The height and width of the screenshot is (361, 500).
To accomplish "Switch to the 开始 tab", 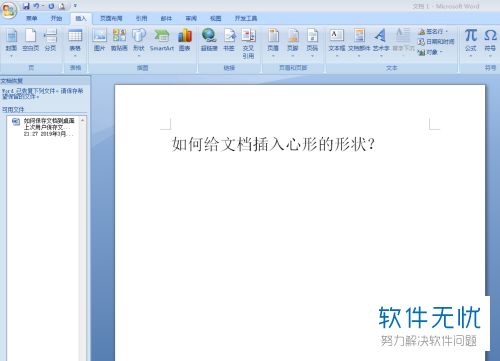I will coord(56,18).
